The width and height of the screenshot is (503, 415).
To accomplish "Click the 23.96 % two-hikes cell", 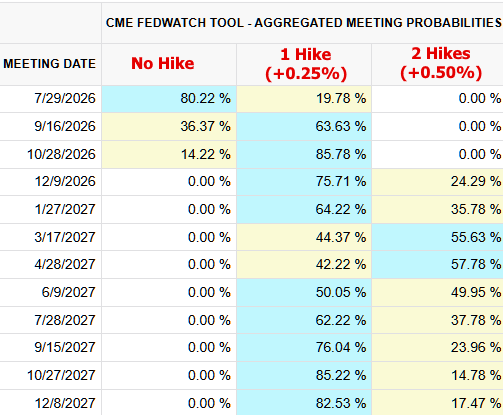I will (x=438, y=348).
